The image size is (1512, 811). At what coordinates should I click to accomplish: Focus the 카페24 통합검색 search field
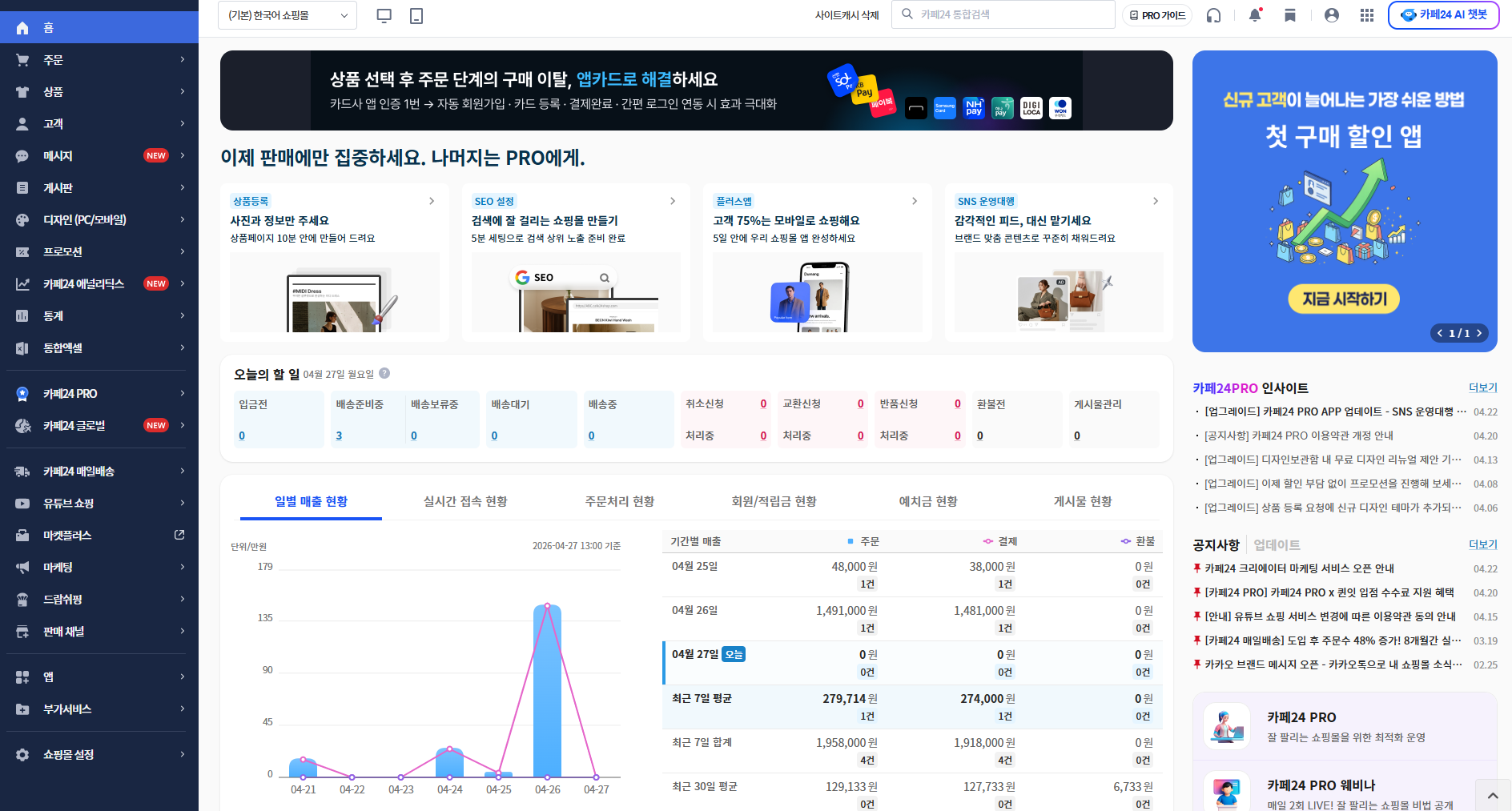(1003, 14)
